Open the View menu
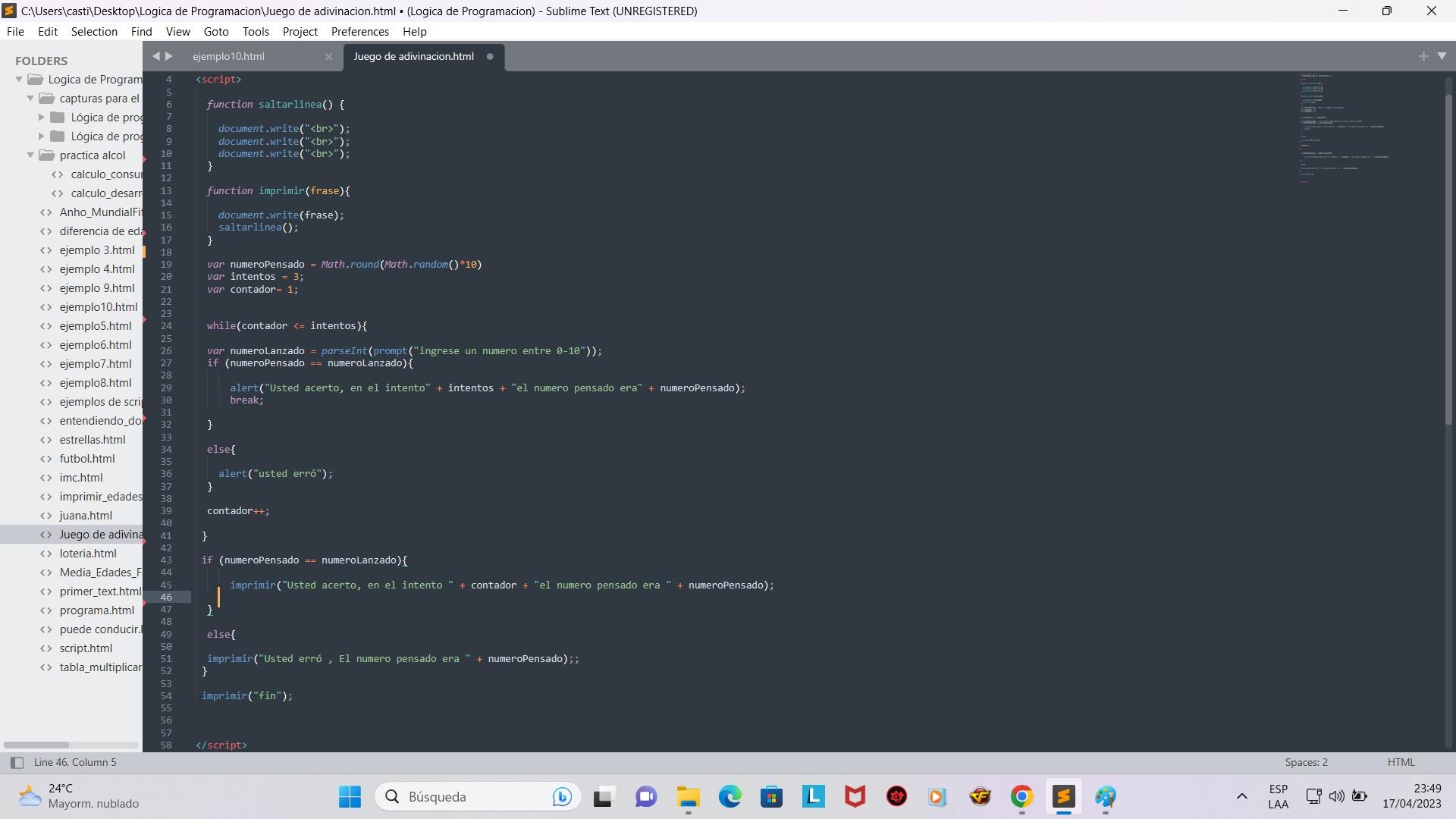 pos(177,31)
